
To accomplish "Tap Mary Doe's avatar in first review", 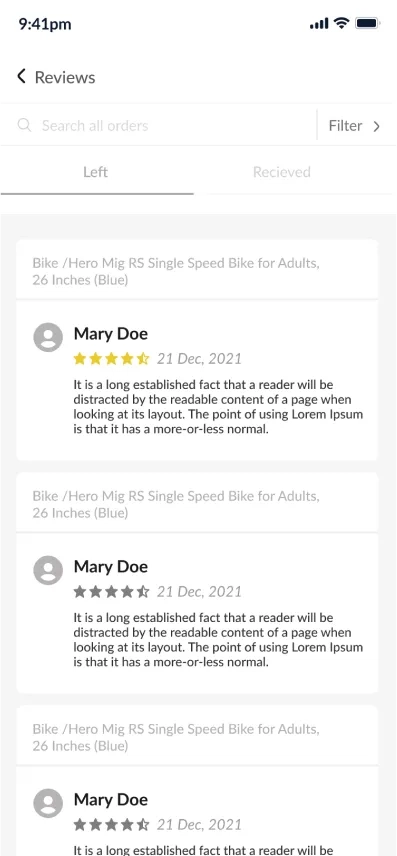I will [48, 337].
